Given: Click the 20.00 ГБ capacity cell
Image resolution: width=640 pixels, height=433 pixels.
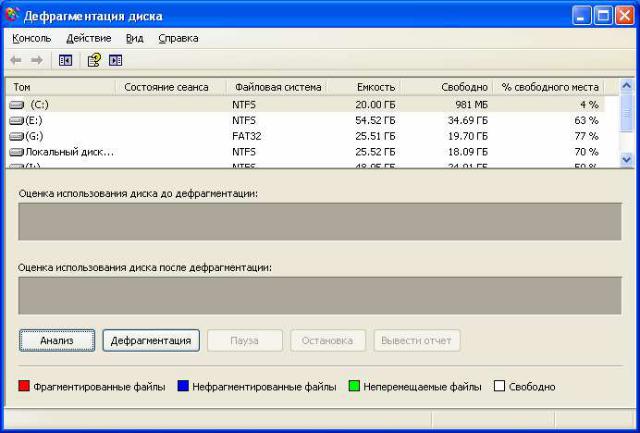Looking at the screenshot, I should 375,105.
